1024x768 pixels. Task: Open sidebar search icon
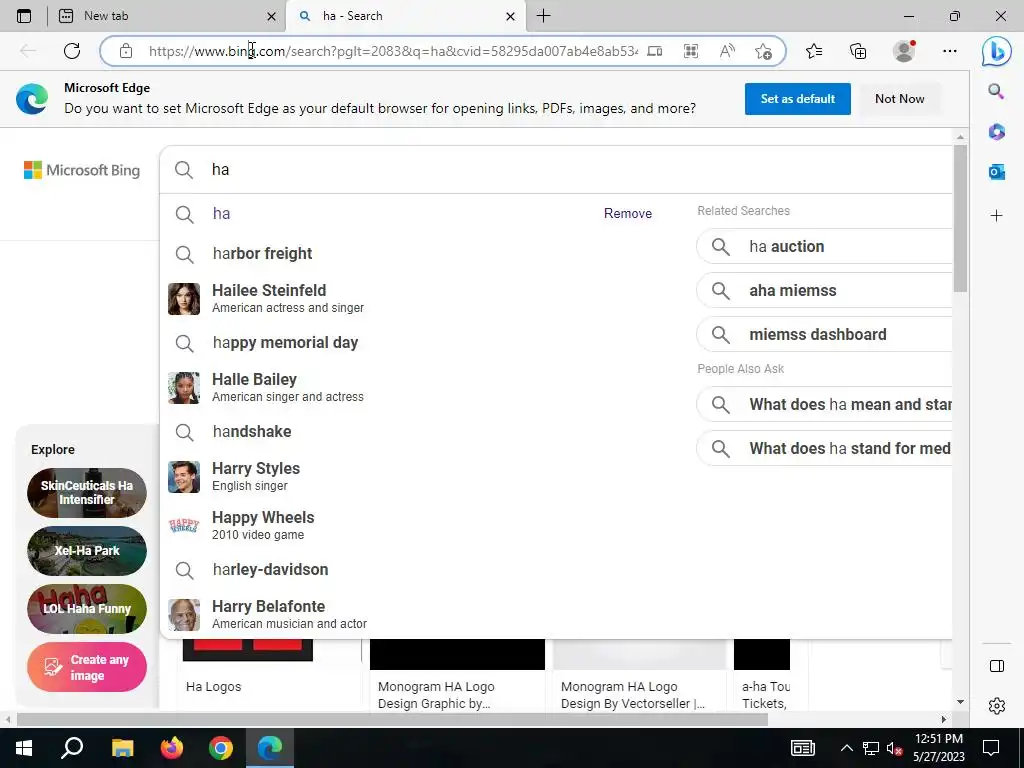[996, 91]
